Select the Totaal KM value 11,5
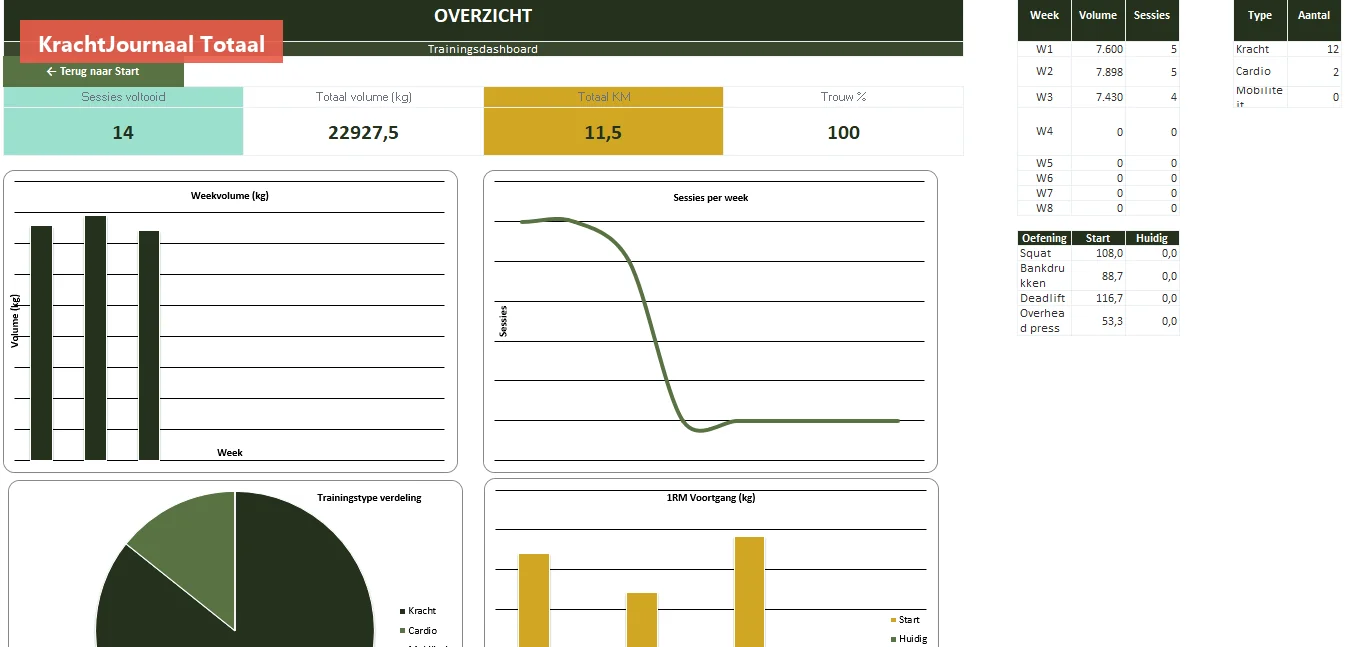 [x=603, y=132]
